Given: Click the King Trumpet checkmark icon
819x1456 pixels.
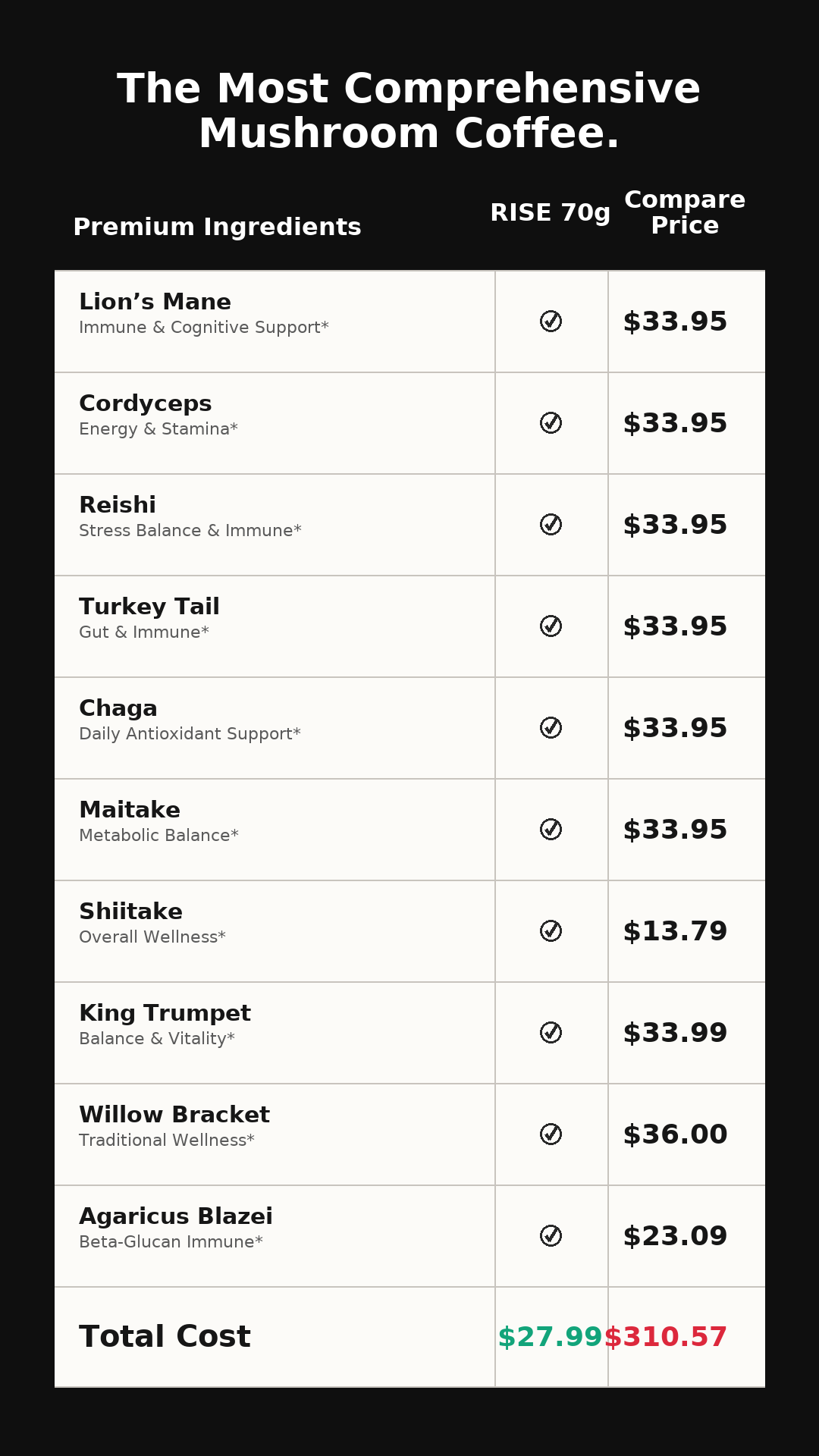Looking at the screenshot, I should pos(551,1033).
